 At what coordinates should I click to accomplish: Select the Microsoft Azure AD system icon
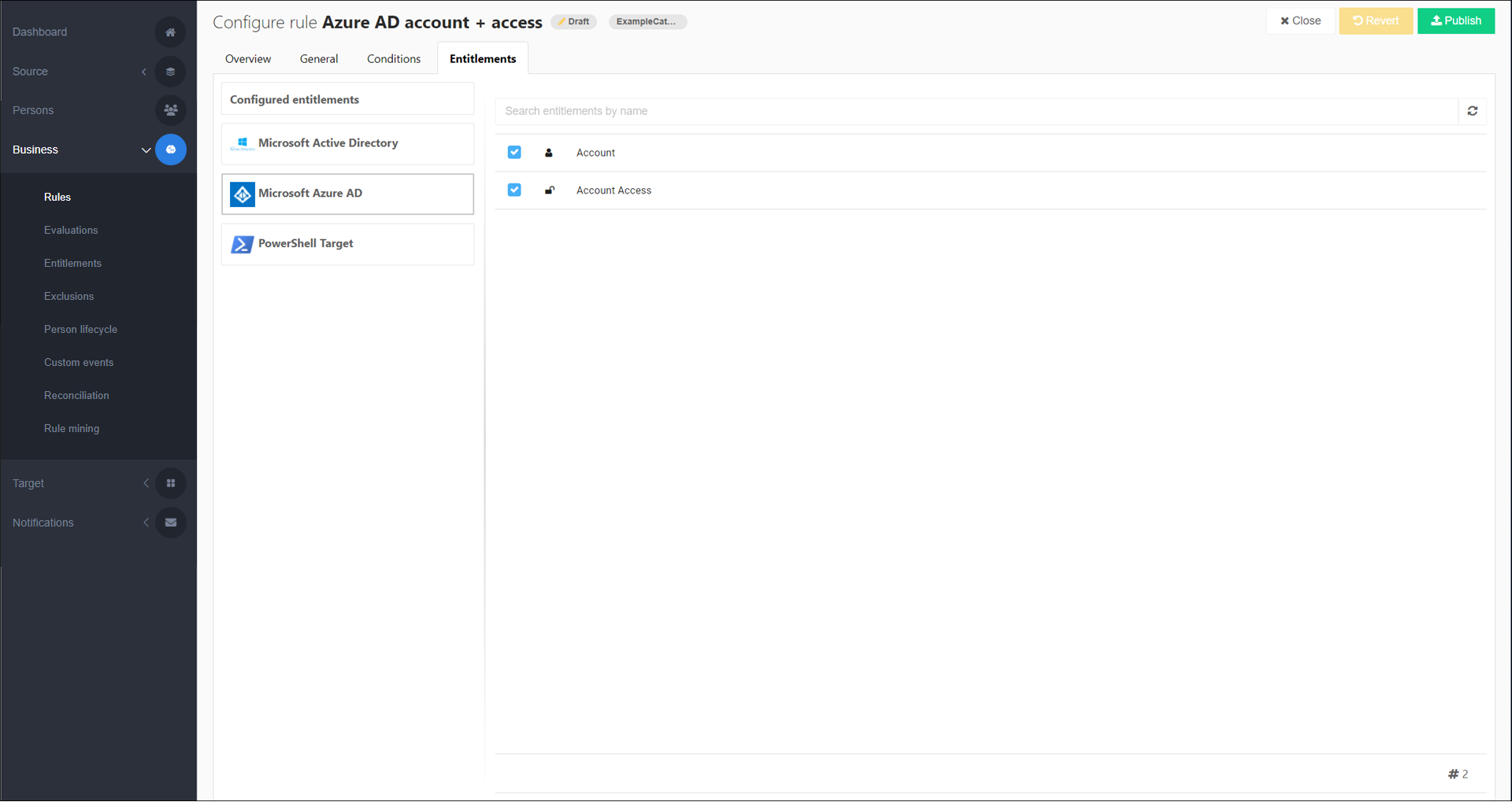point(243,194)
